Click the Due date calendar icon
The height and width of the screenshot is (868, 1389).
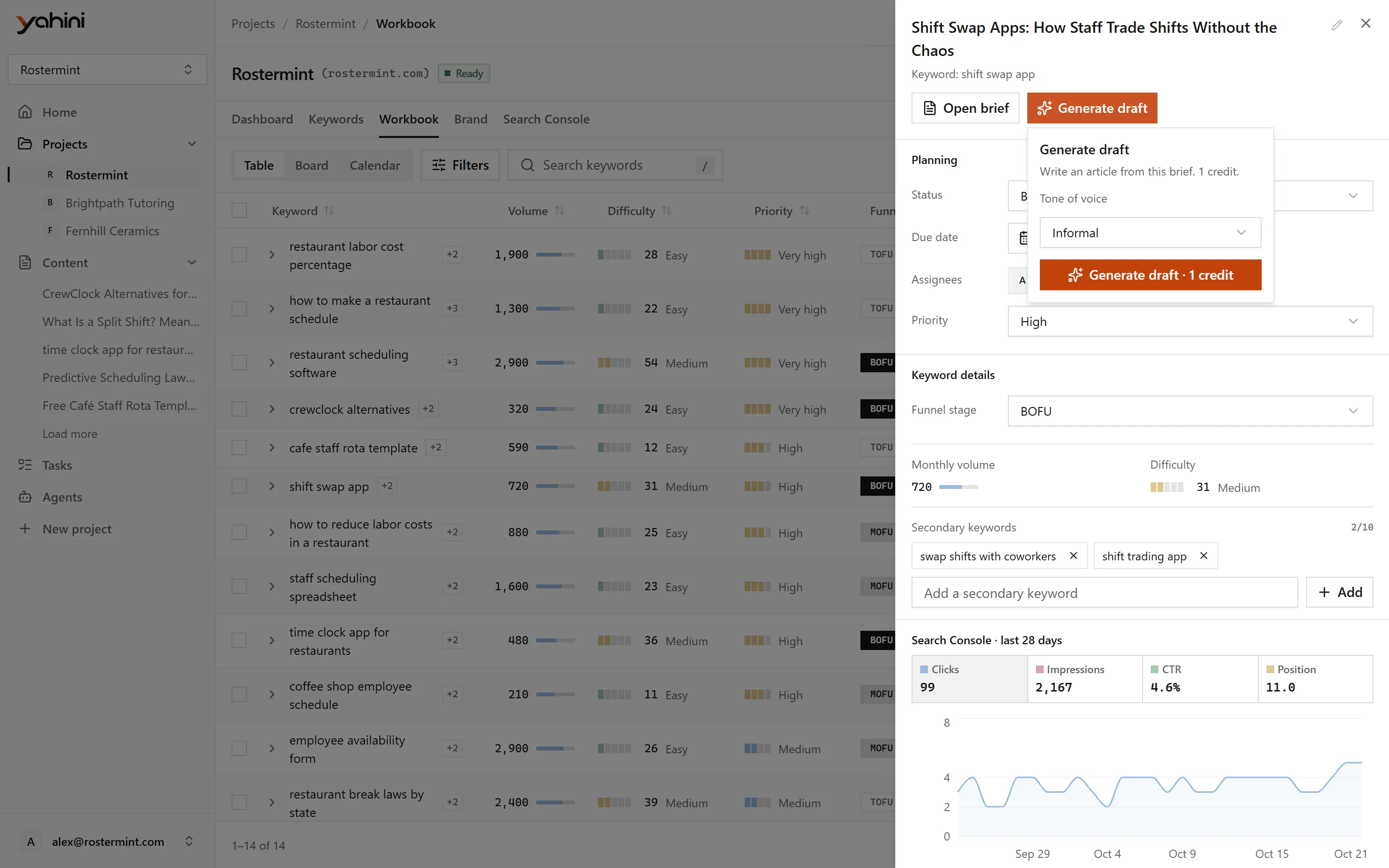1023,238
